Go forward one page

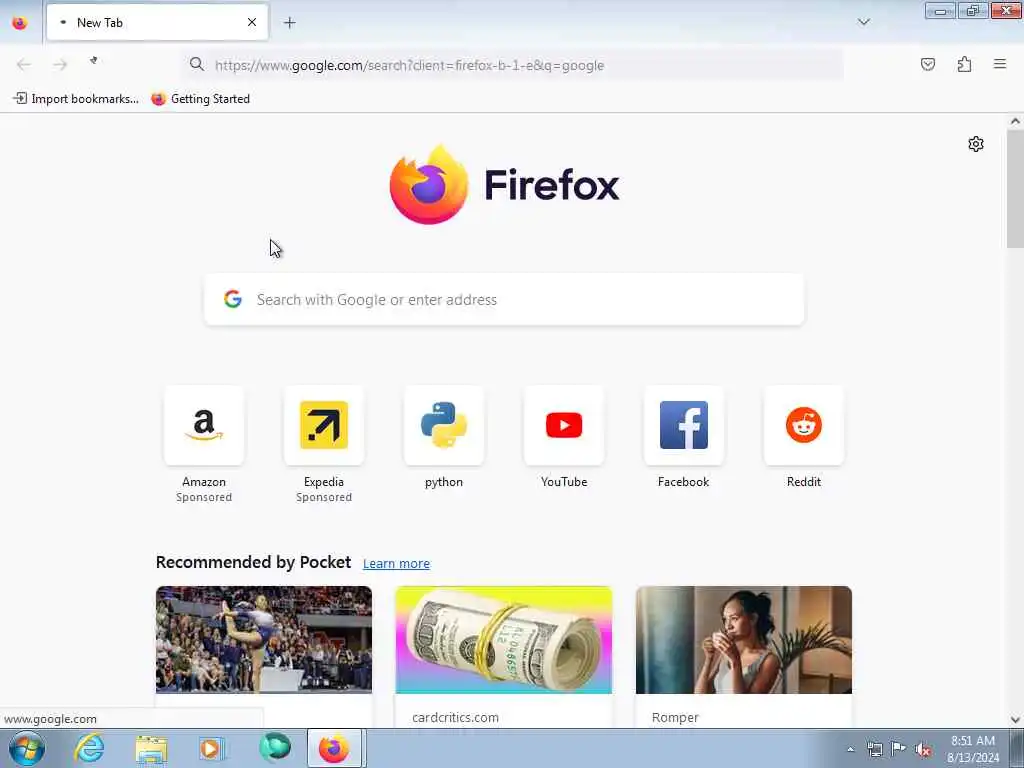pos(60,64)
